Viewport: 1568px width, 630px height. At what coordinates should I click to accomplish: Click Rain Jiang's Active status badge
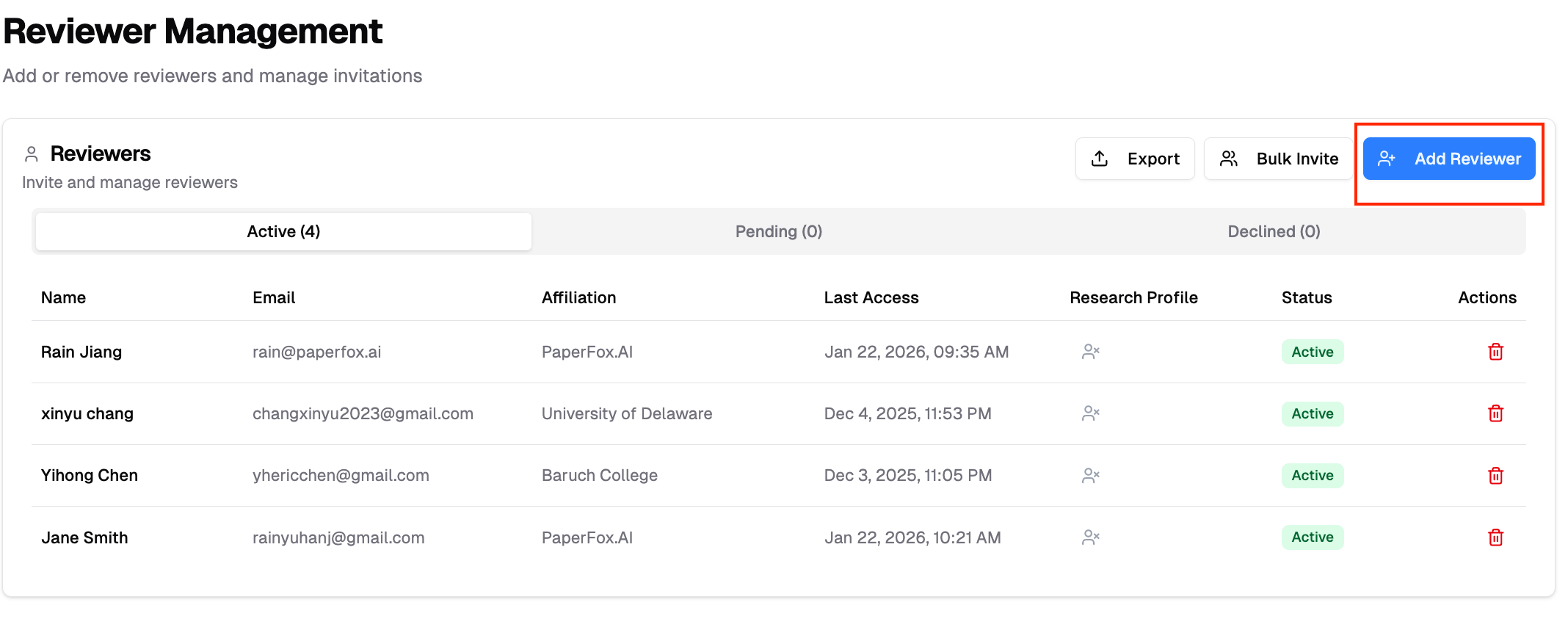(1312, 352)
